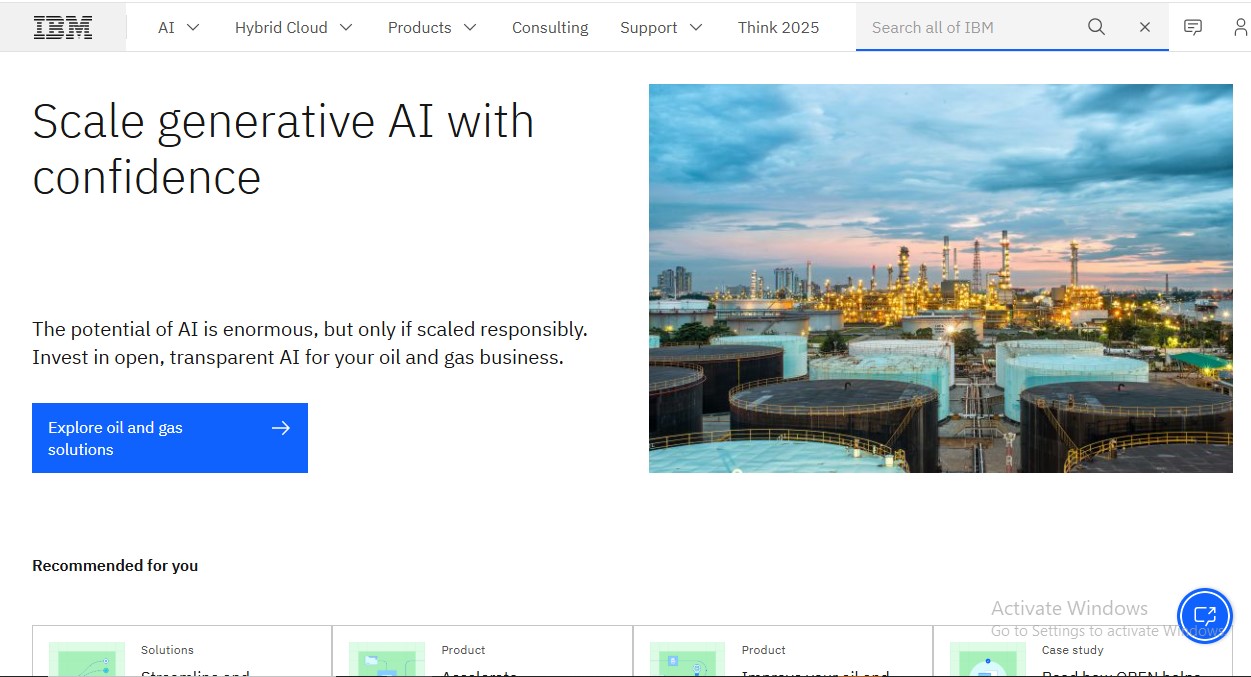Viewport: 1251px width, 677px height.
Task: Expand the Hybrid Cloud menu
Action: tap(294, 27)
